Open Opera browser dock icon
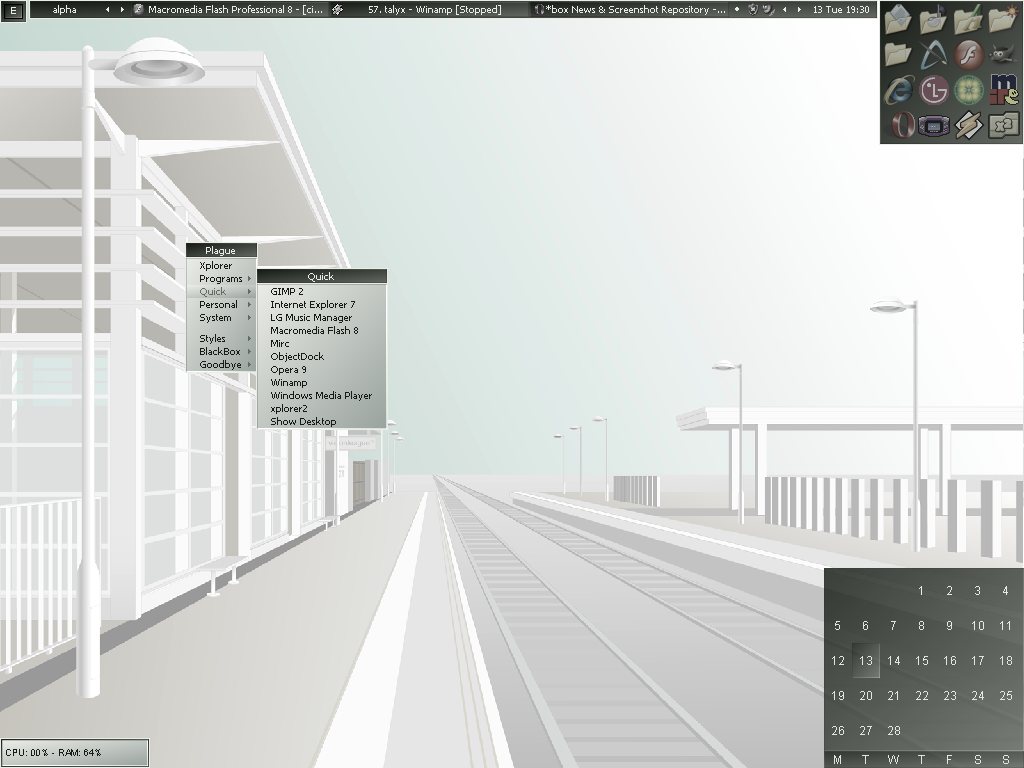This screenshot has height=768, width=1024. click(901, 126)
